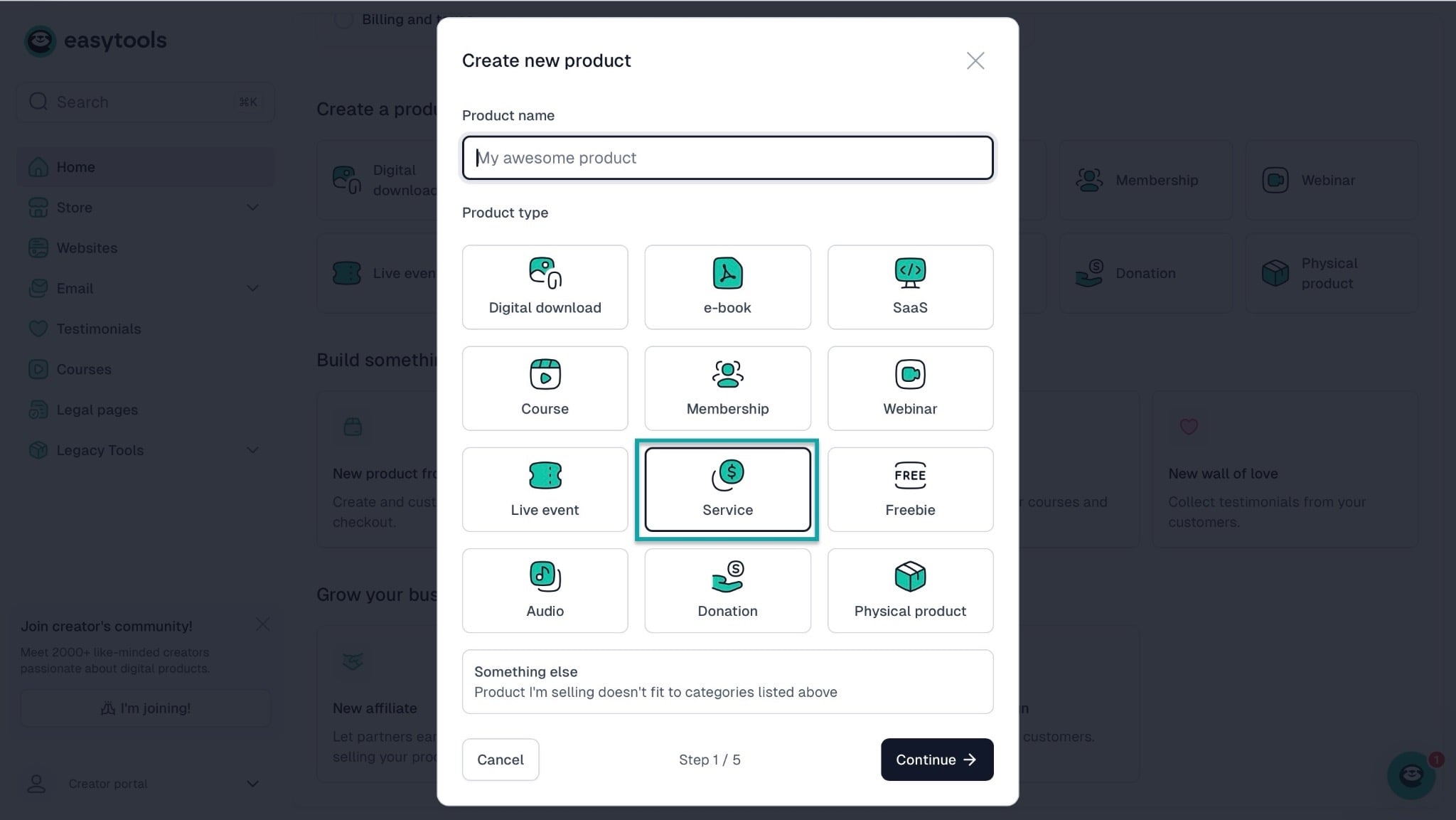This screenshot has width=1456, height=820.
Task: Choose Membership as product type
Action: tap(727, 388)
